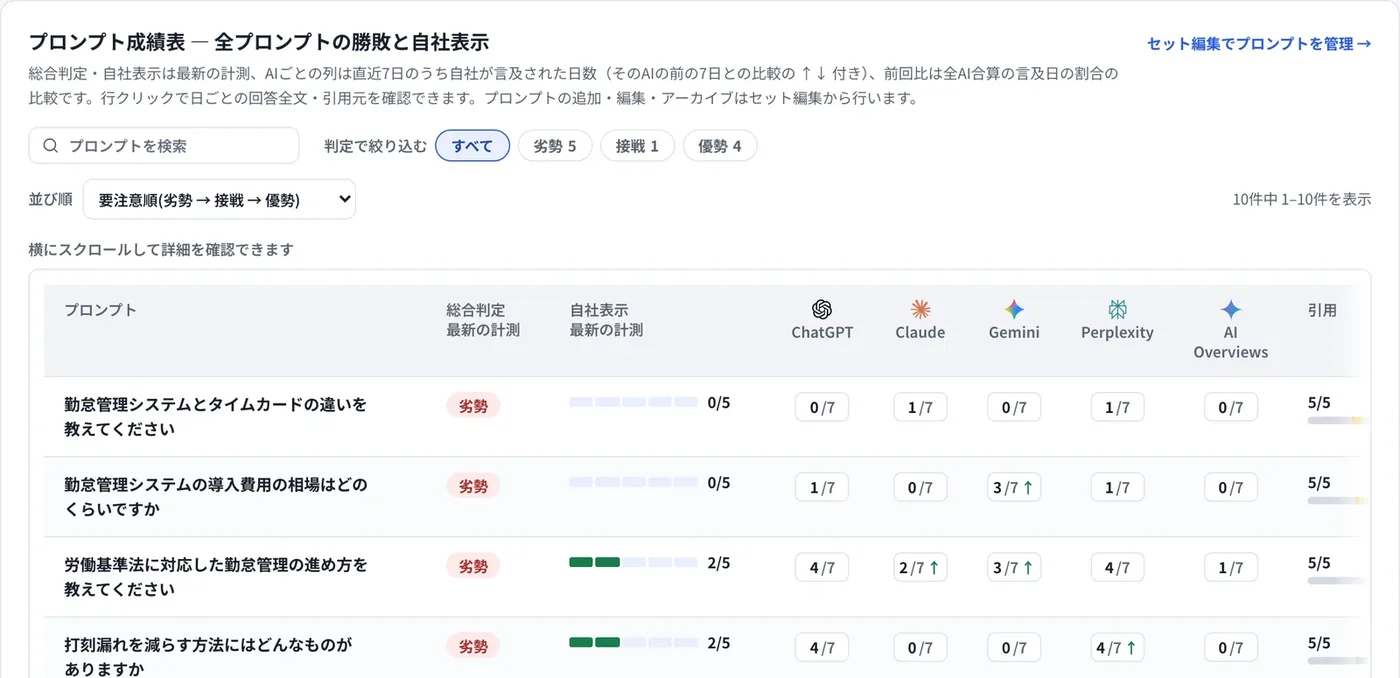Click Perplexity 1/7 cell in 導入費用 row
This screenshot has height=678, width=1400.
[x=1117, y=487]
